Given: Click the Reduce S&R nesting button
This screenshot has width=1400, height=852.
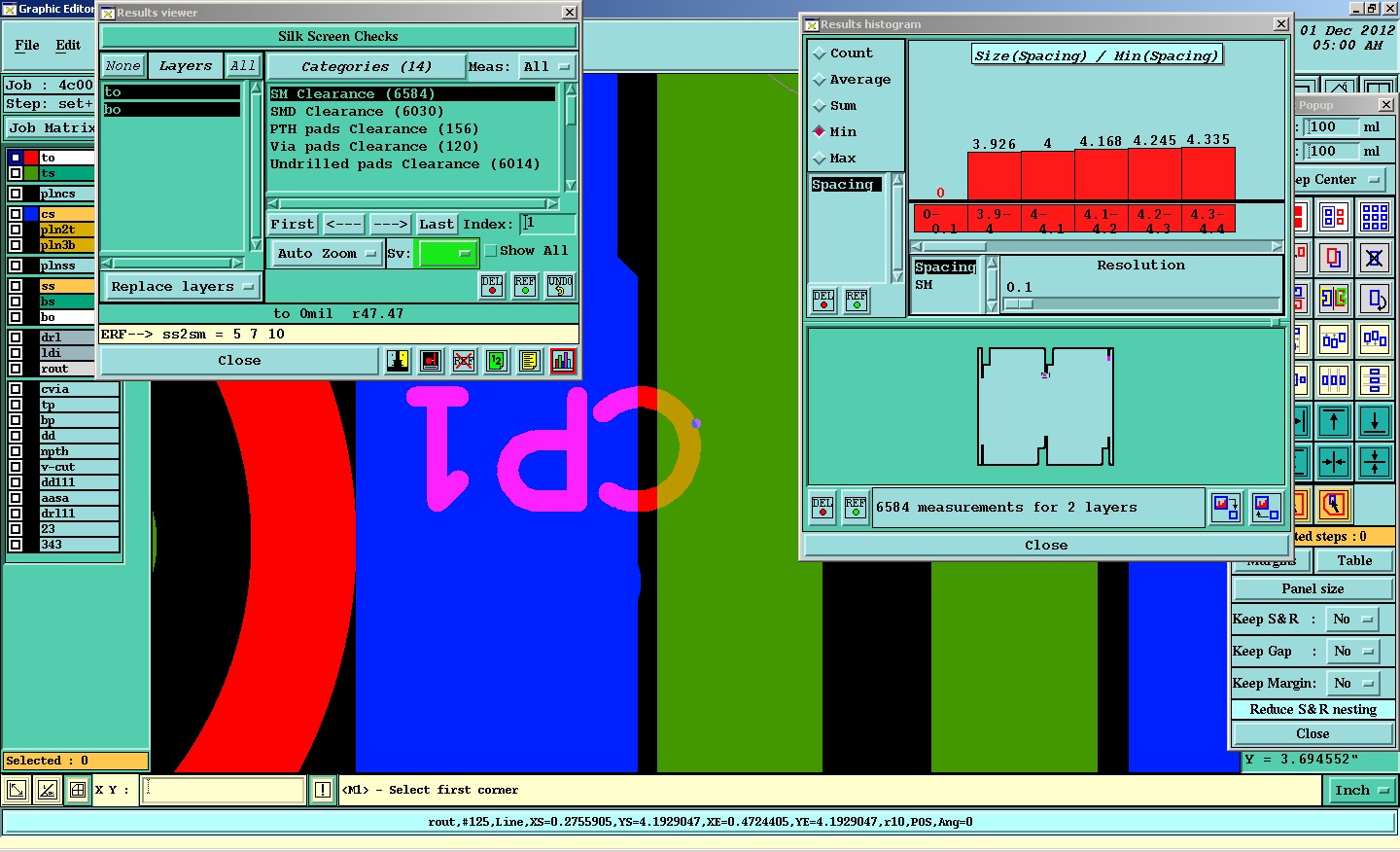Looking at the screenshot, I should coord(1312,710).
